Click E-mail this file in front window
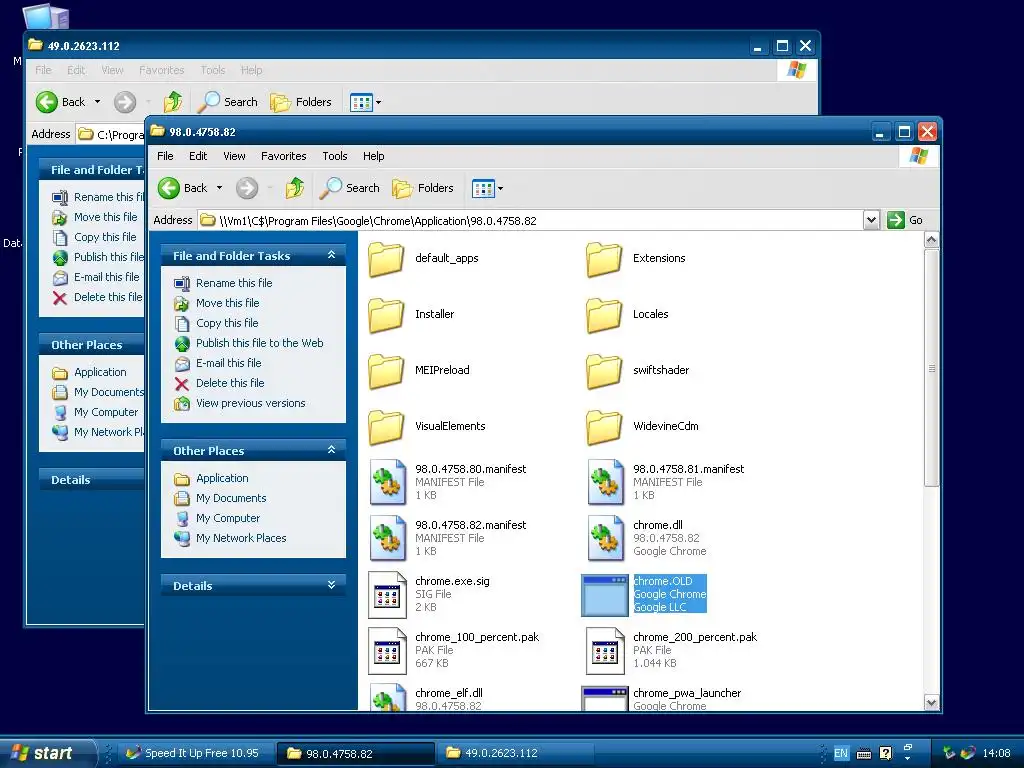The width and height of the screenshot is (1024, 768). tap(228, 363)
